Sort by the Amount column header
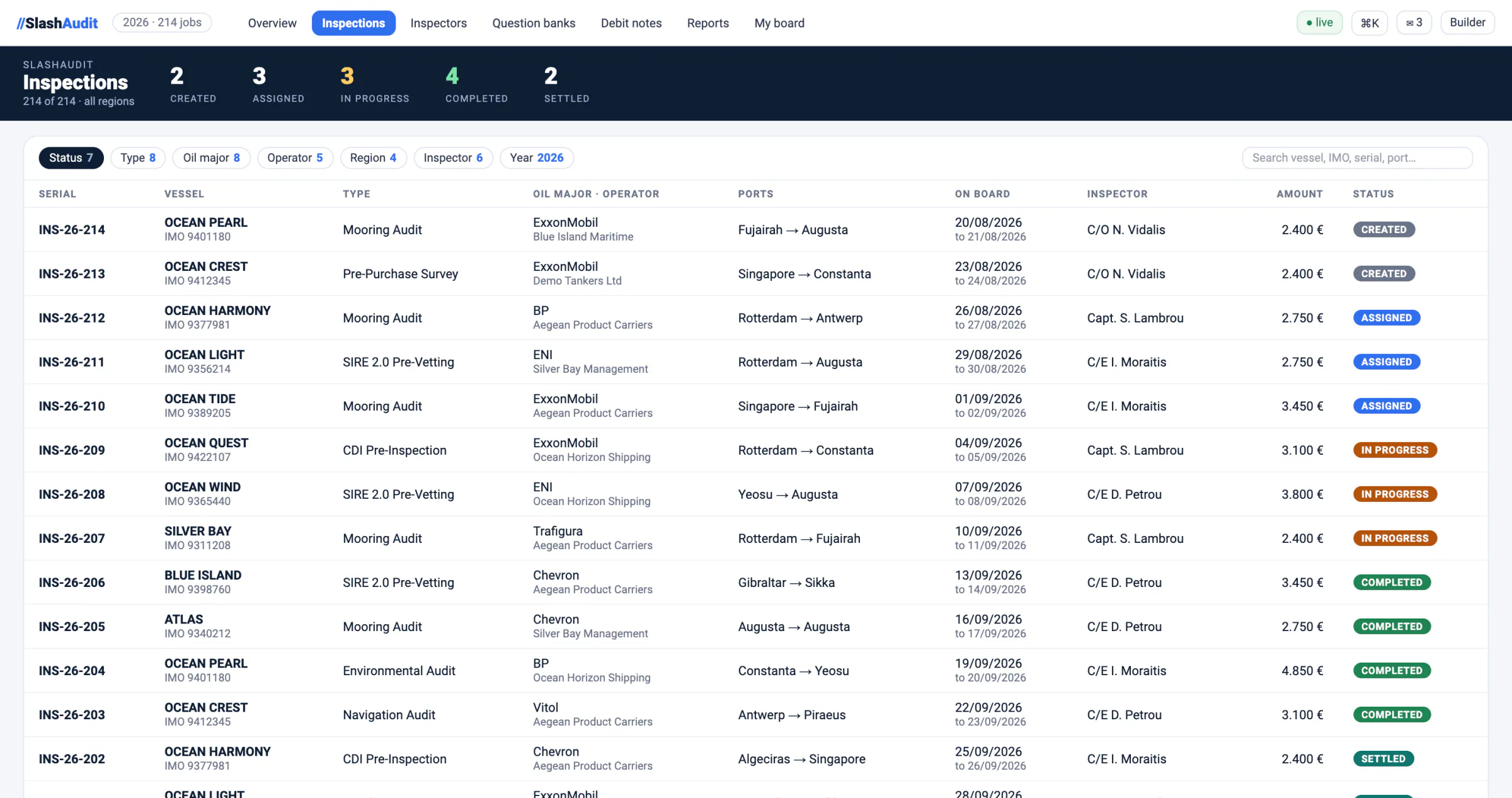 pos(1300,194)
